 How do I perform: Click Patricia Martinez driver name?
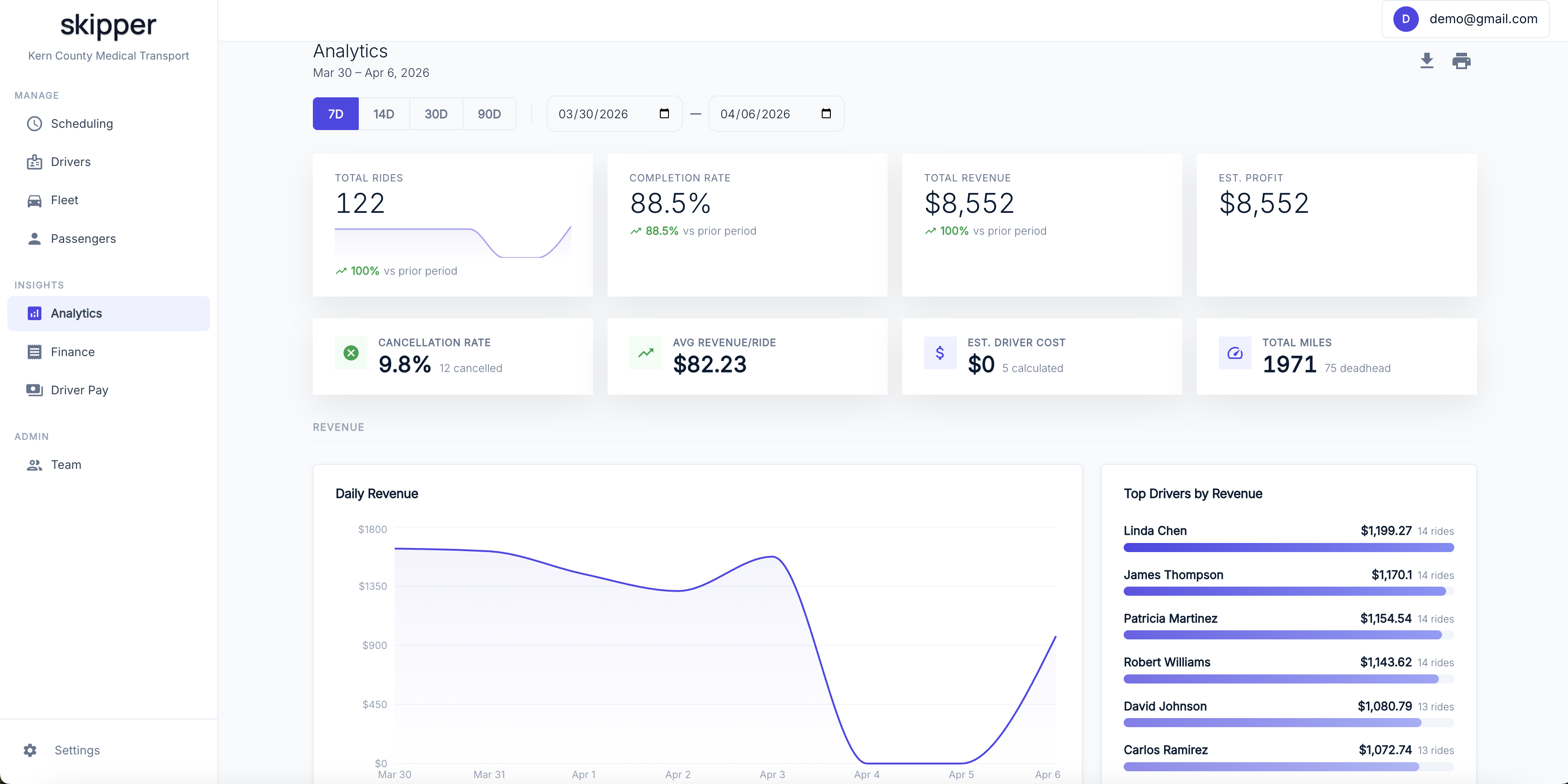click(x=1170, y=618)
